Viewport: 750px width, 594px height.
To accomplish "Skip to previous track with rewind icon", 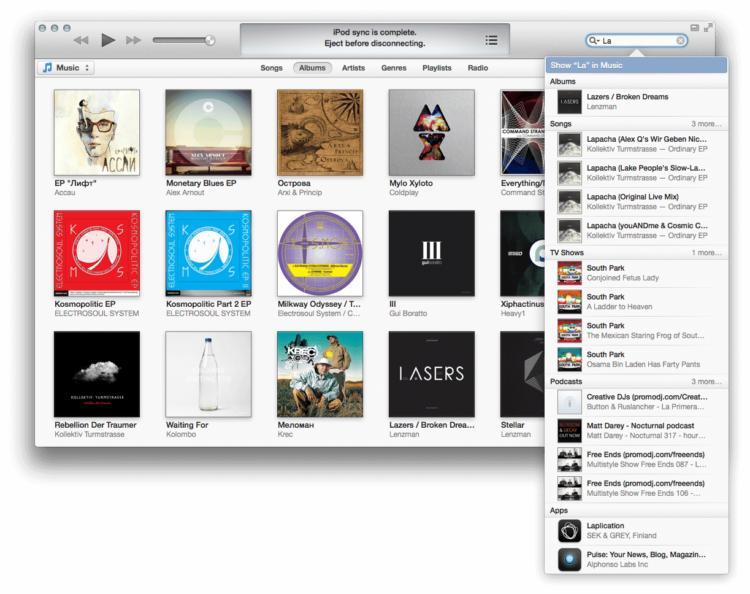I will click(x=81, y=40).
